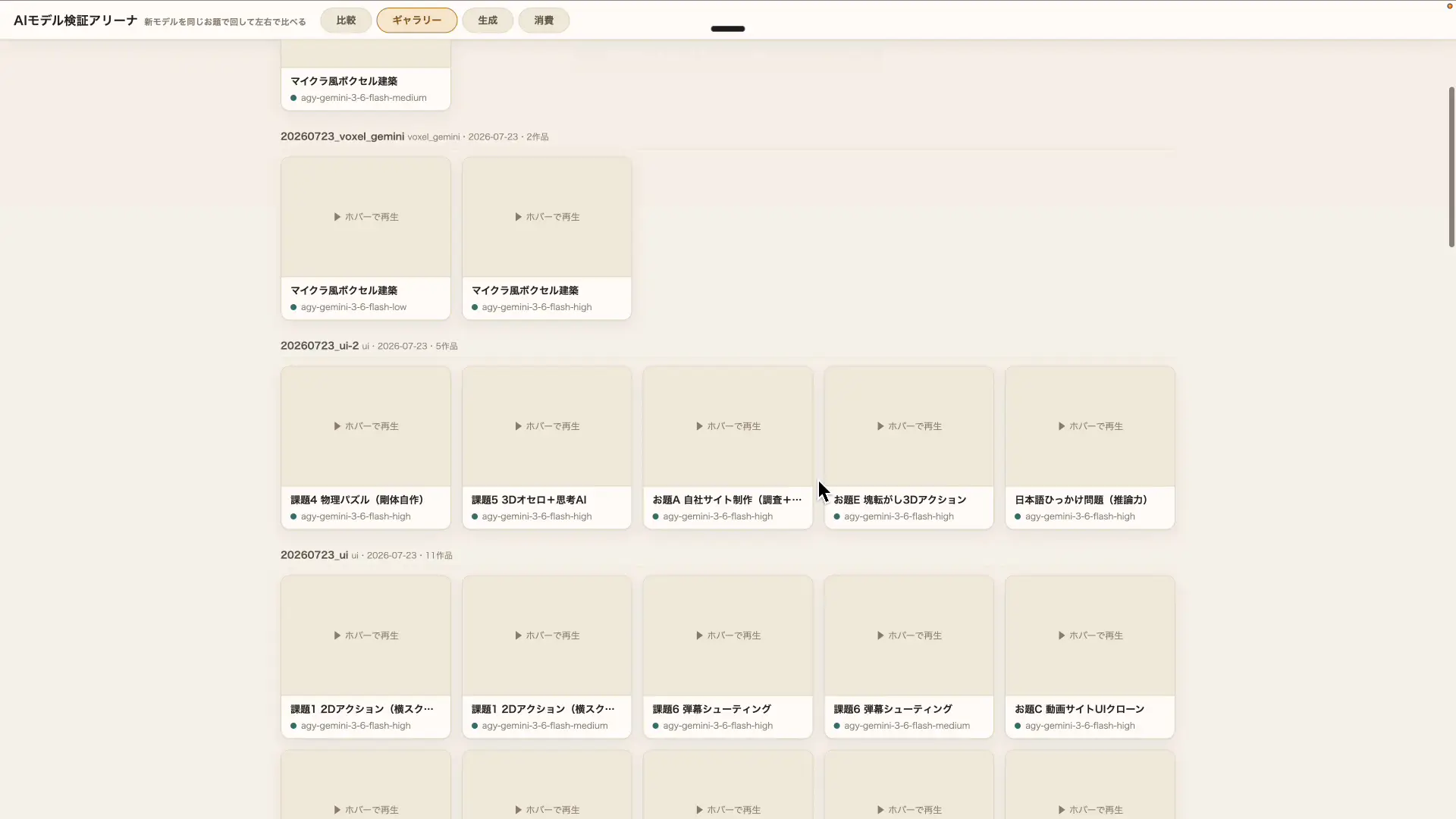Open 課題1 2Dアクション flash-medium thumbnail
The width and height of the screenshot is (1456, 819).
pos(547,635)
